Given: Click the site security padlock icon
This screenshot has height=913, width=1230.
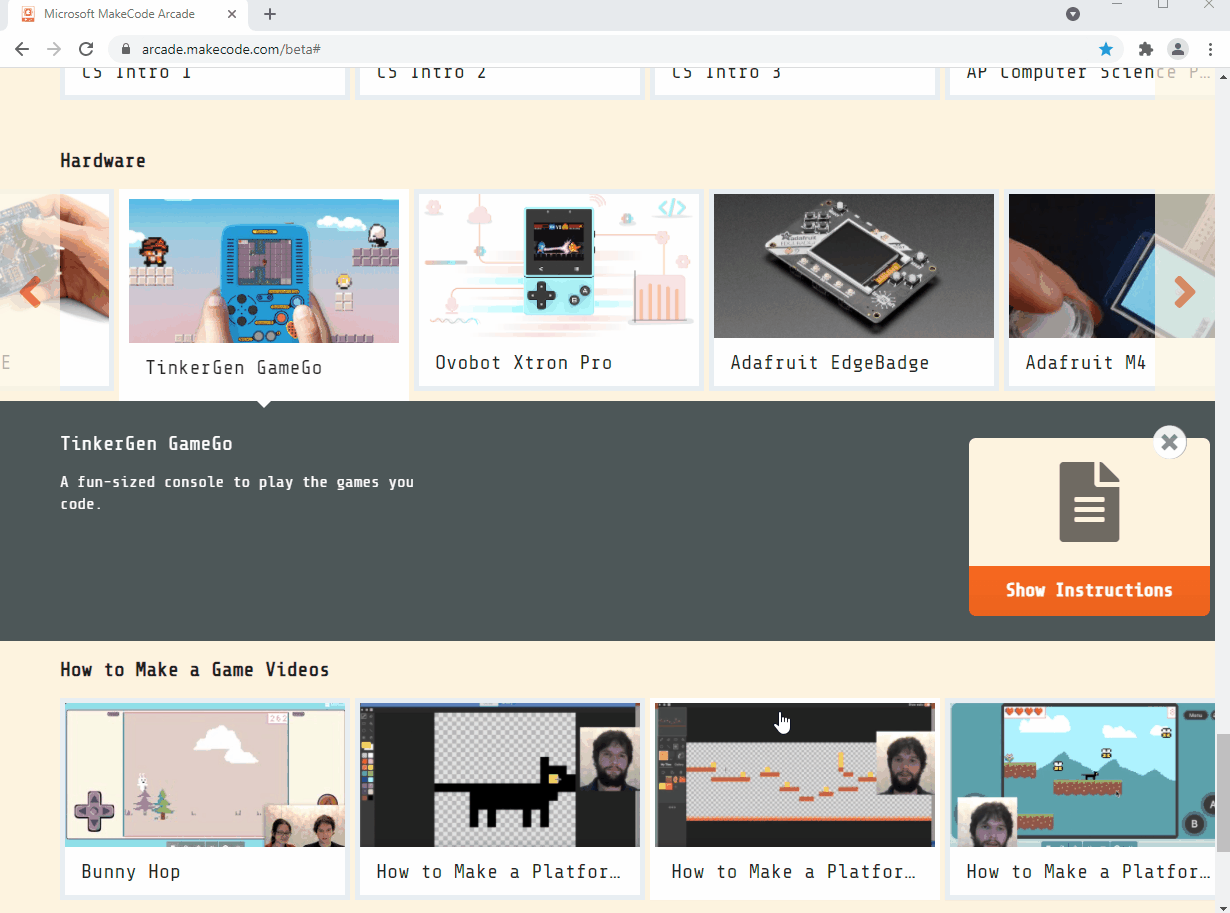Looking at the screenshot, I should [125, 48].
